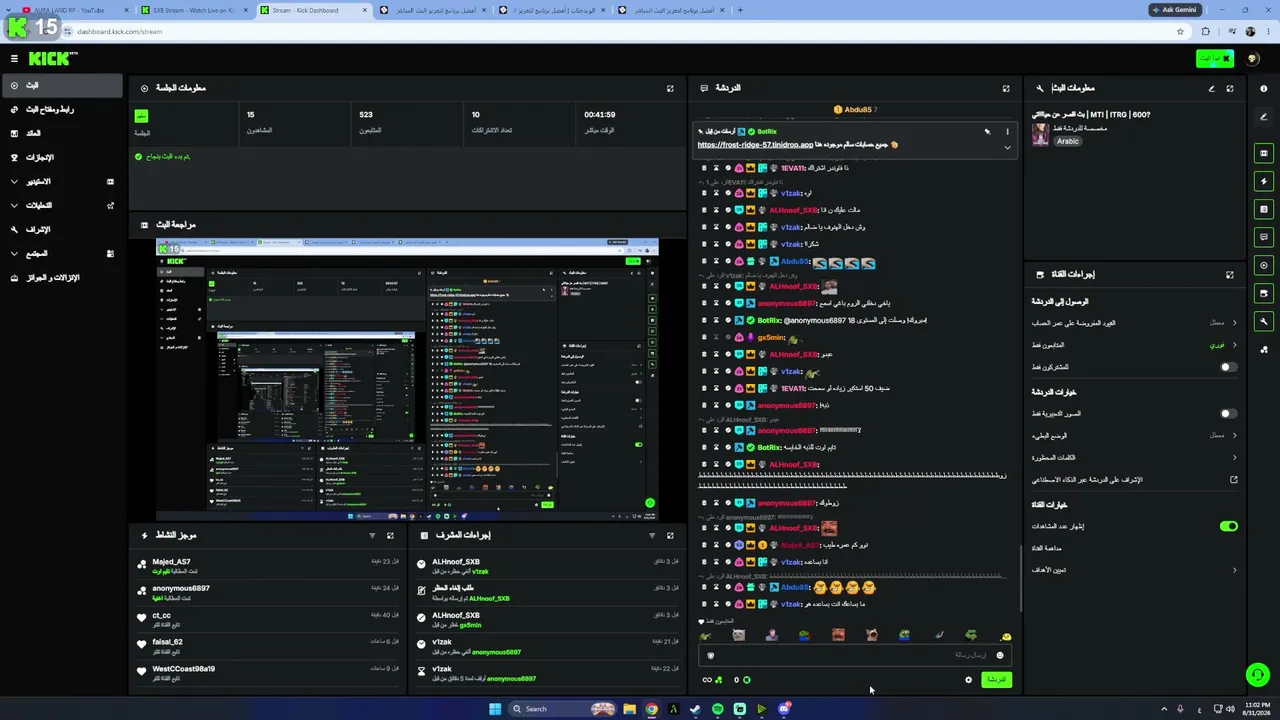Open the user avatar menu in the top bar

(1253, 59)
